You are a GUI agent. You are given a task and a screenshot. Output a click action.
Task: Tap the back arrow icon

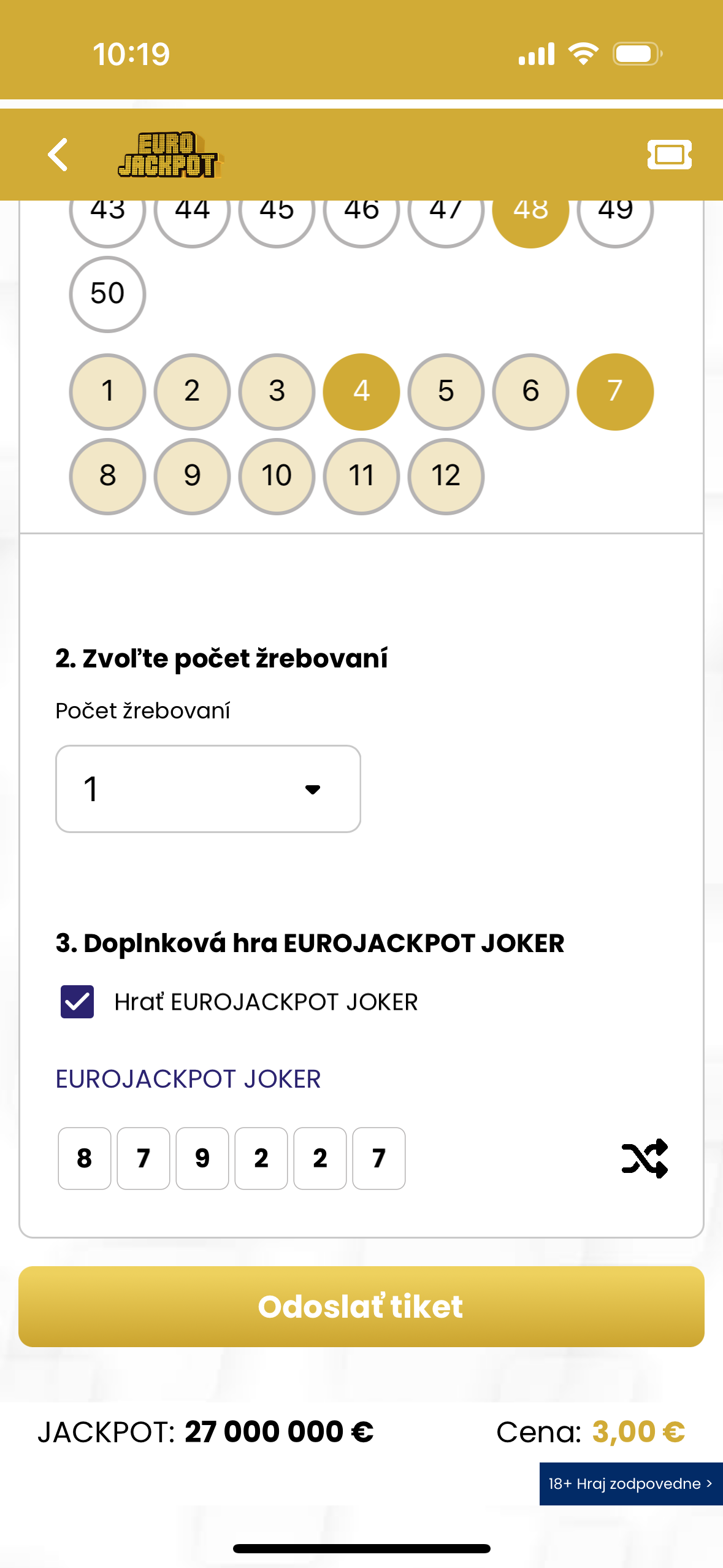(58, 154)
